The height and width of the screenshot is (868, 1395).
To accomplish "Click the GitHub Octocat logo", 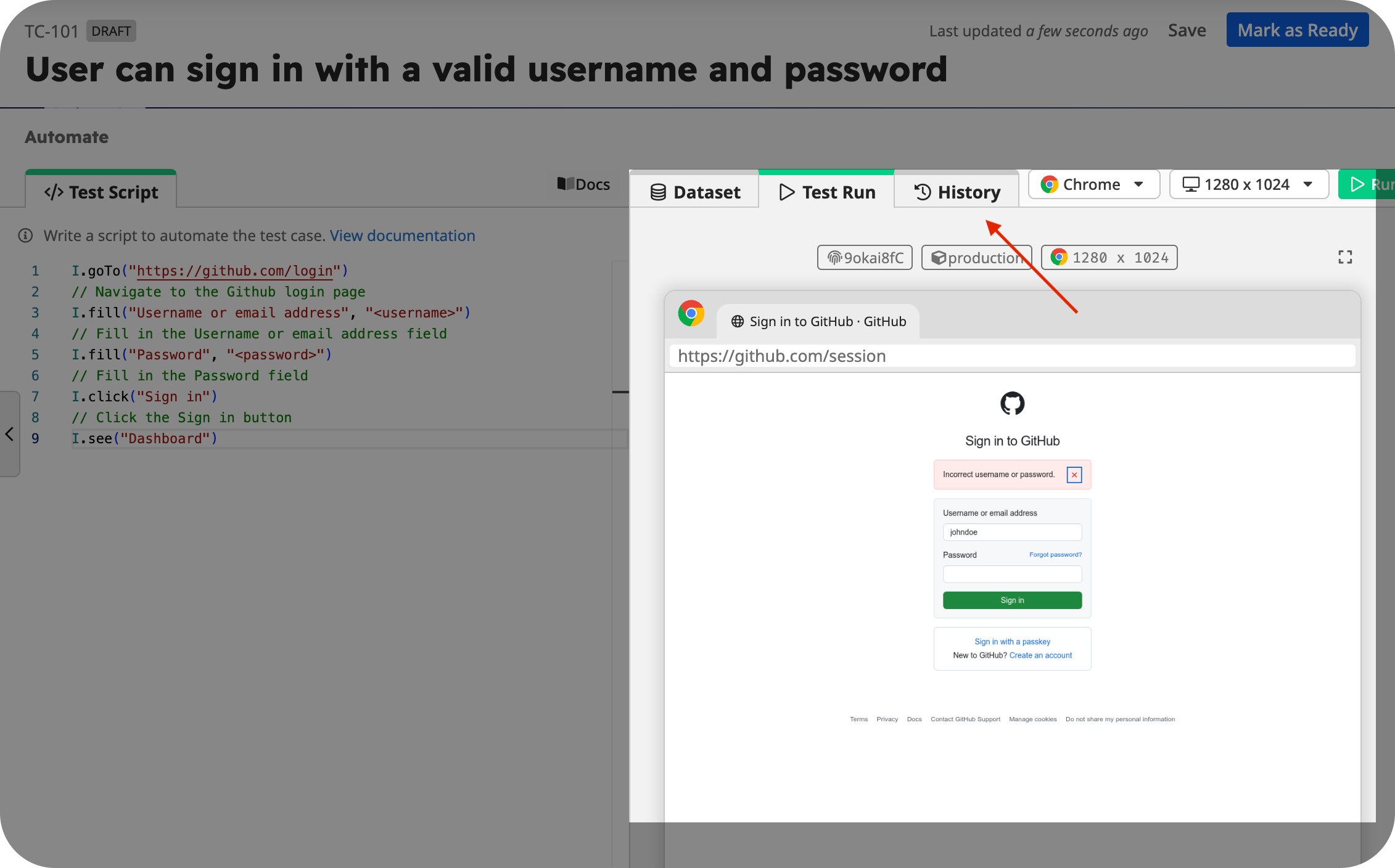I will 1012,404.
